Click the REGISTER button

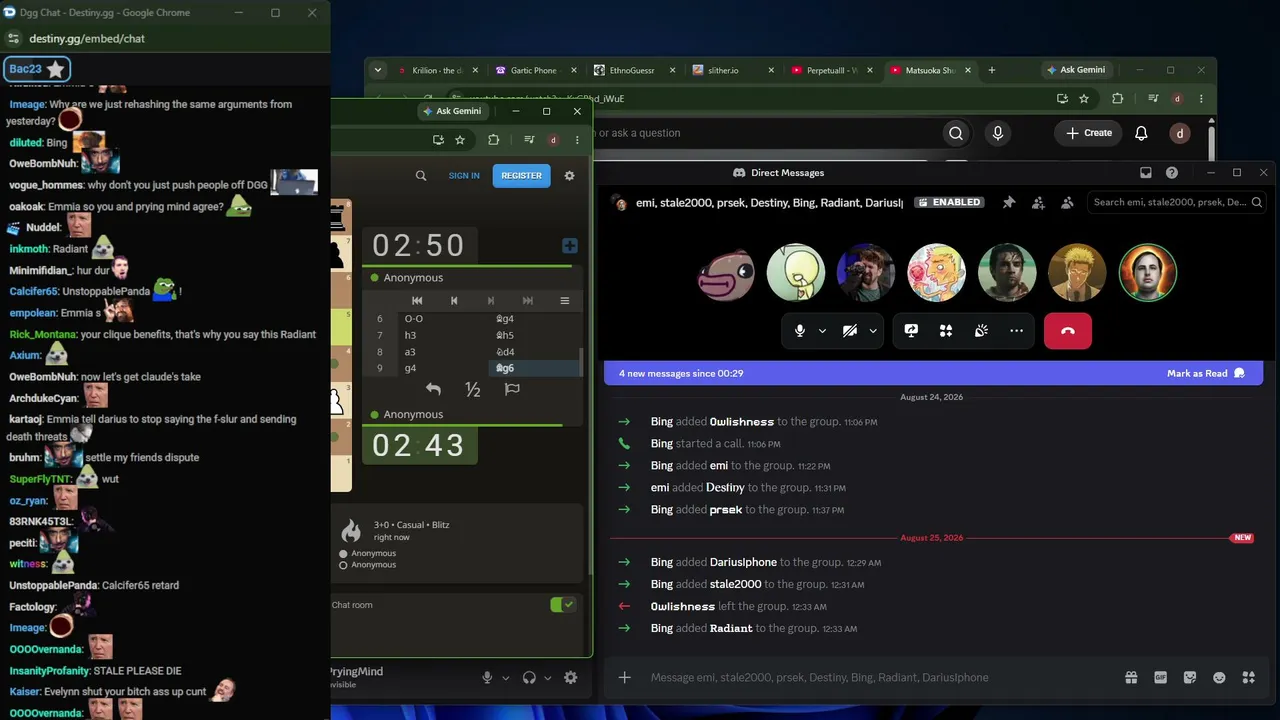pos(522,175)
